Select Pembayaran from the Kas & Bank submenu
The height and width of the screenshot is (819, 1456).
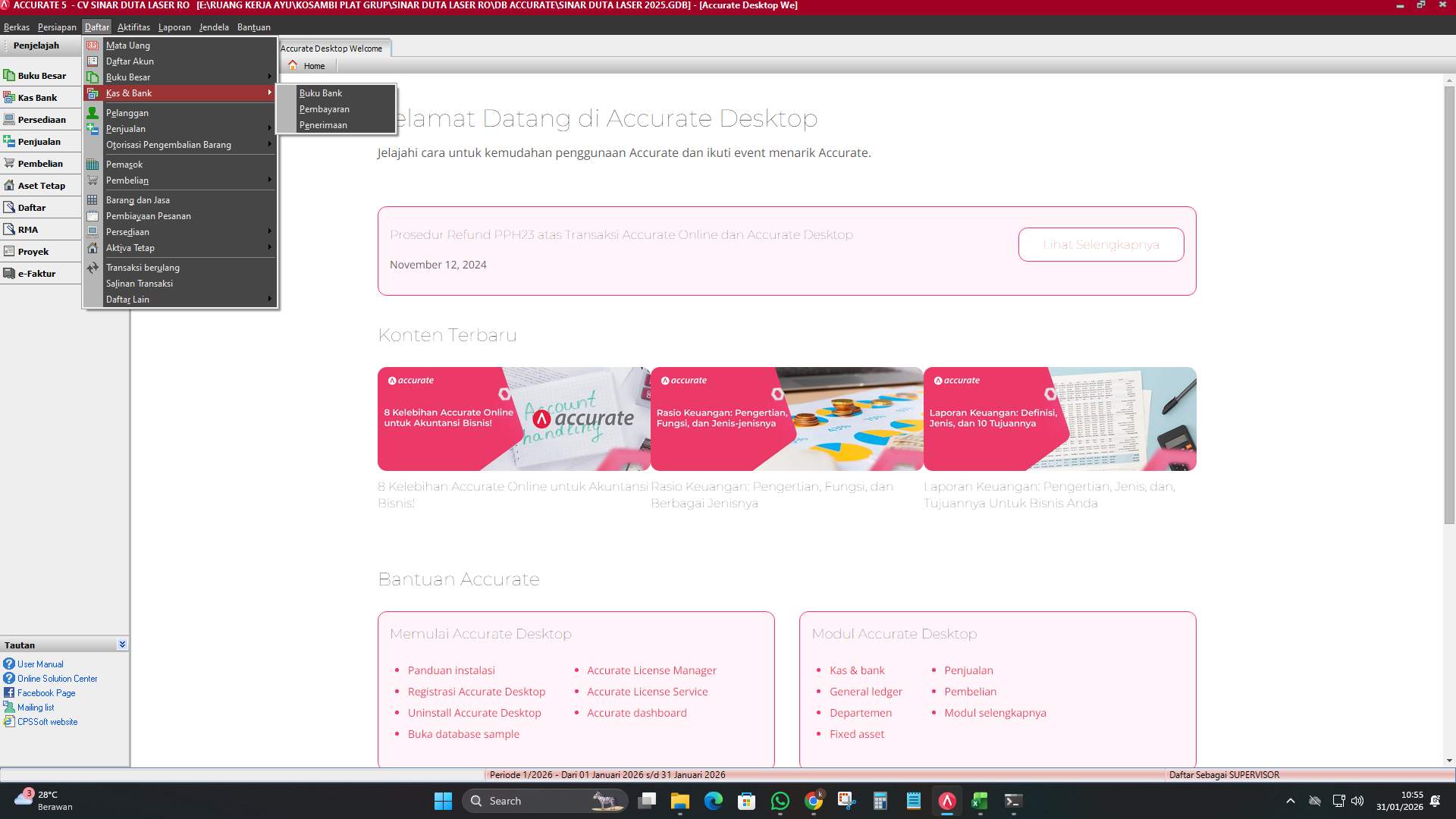pyautogui.click(x=325, y=108)
